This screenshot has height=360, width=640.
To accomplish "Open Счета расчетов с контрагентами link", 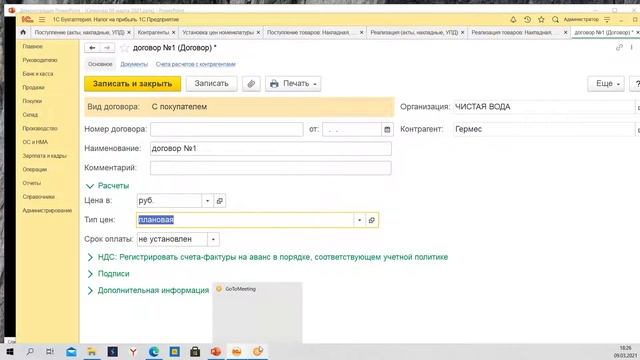I will (x=196, y=64).
